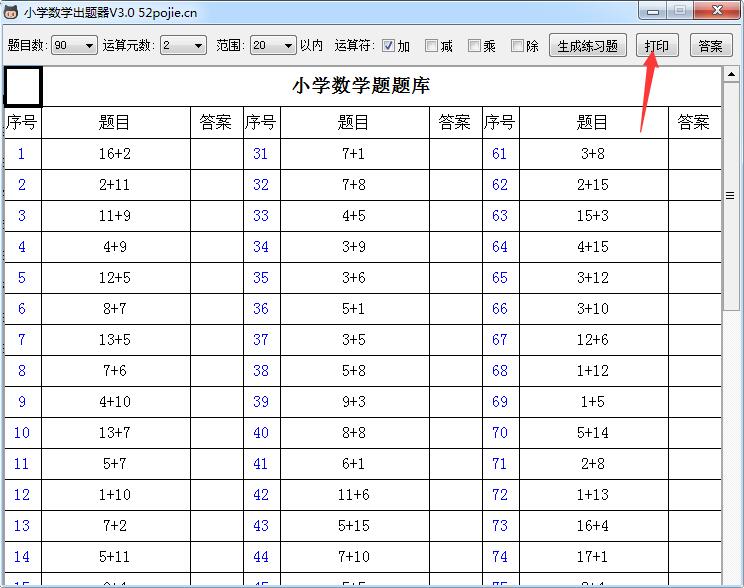This screenshot has width=744, height=588.
Task: Click the 答案 answers button in toolbar
Action: [711, 46]
